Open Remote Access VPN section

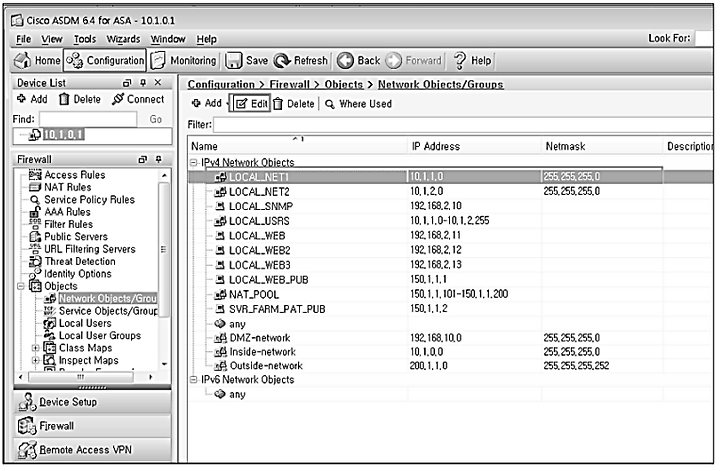pyautogui.click(x=92, y=450)
